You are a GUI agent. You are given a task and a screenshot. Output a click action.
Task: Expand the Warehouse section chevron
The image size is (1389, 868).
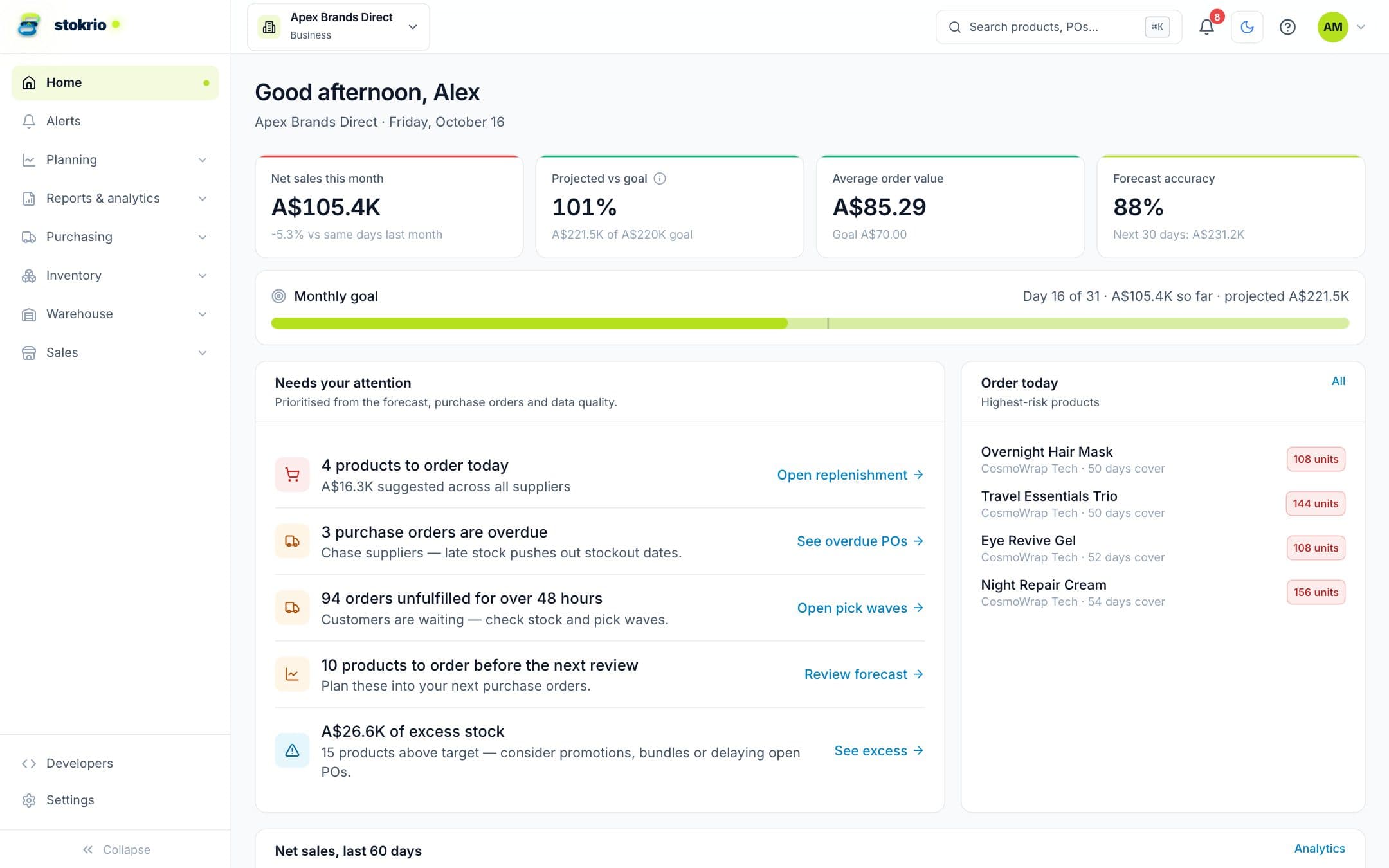(203, 314)
